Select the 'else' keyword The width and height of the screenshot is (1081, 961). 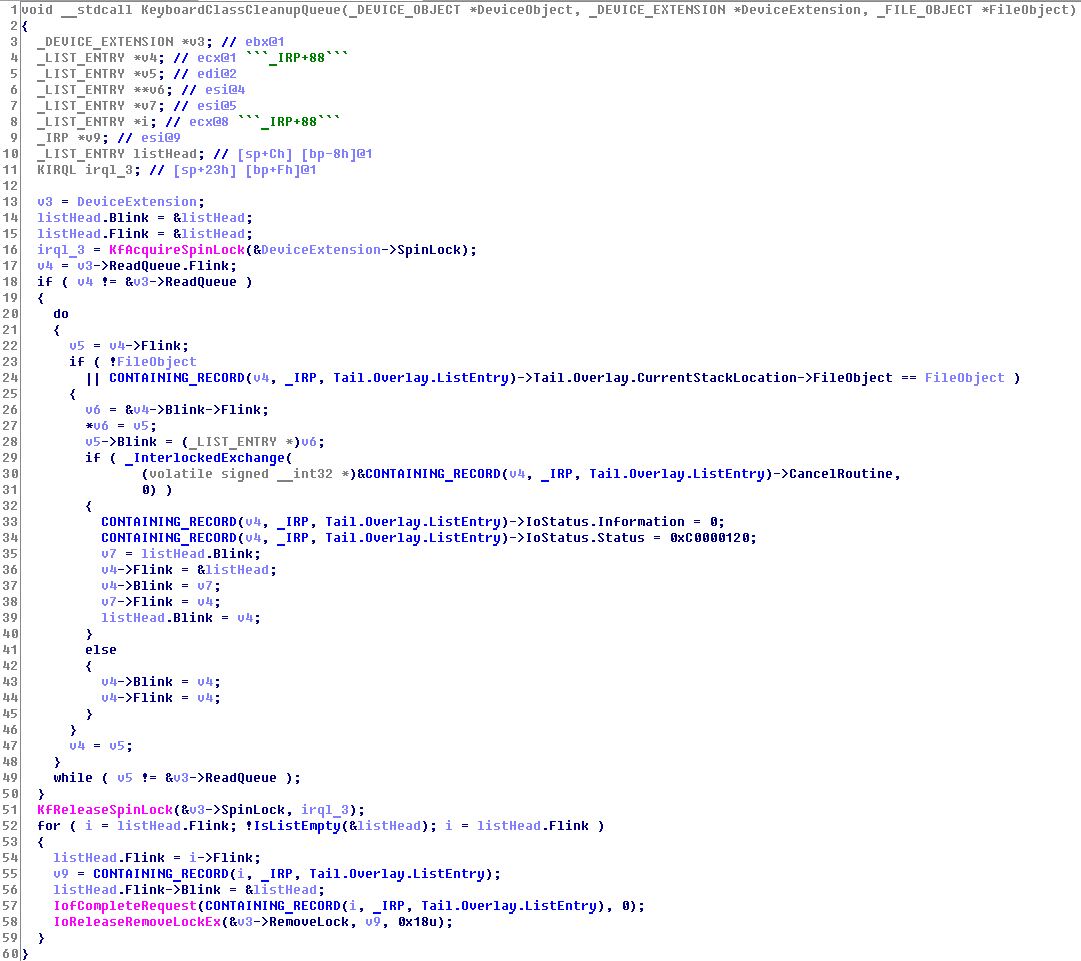[101, 649]
